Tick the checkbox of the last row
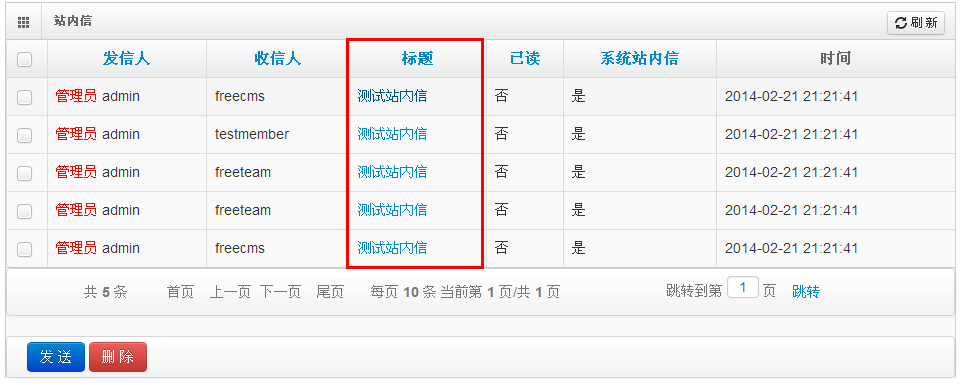Image resolution: width=964 pixels, height=385 pixels. (x=25, y=249)
